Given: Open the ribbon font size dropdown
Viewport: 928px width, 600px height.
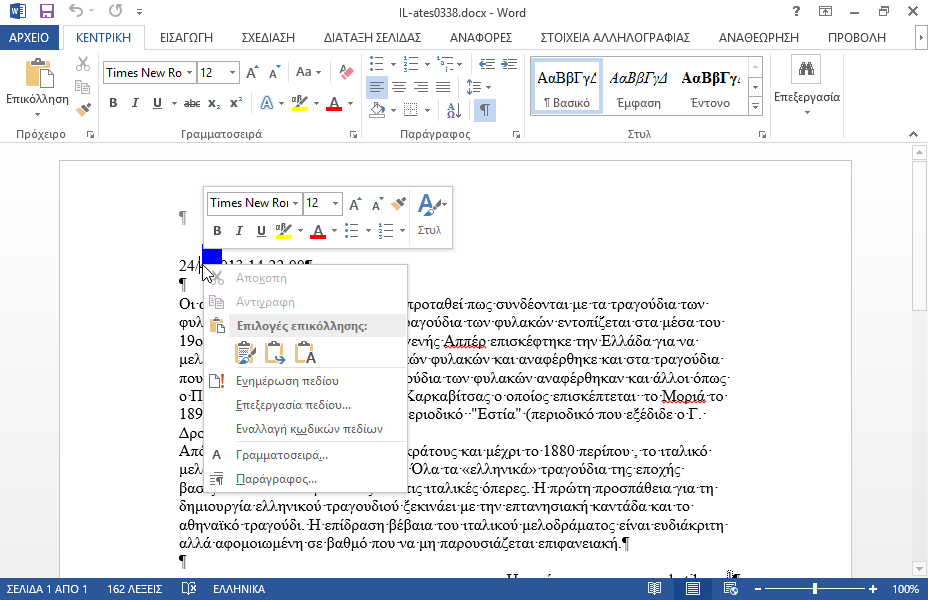Looking at the screenshot, I should pos(233,73).
